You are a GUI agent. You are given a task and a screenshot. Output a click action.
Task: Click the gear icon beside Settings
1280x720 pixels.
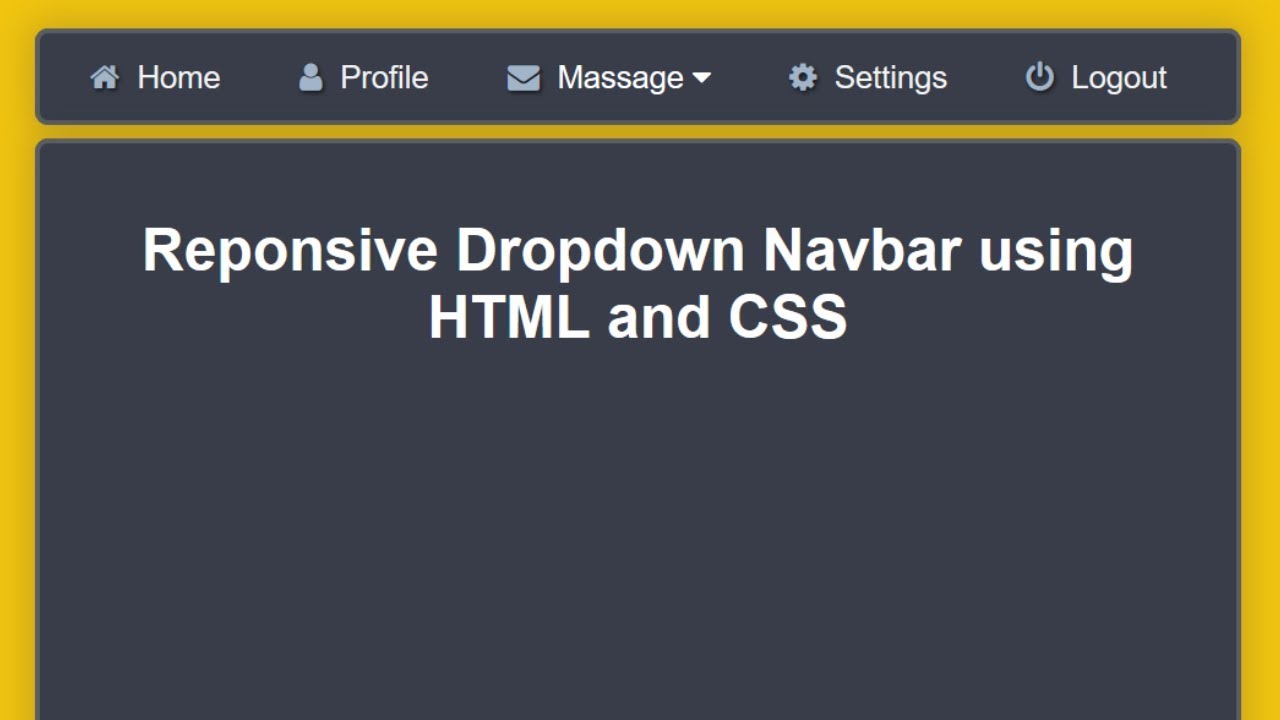tap(803, 77)
